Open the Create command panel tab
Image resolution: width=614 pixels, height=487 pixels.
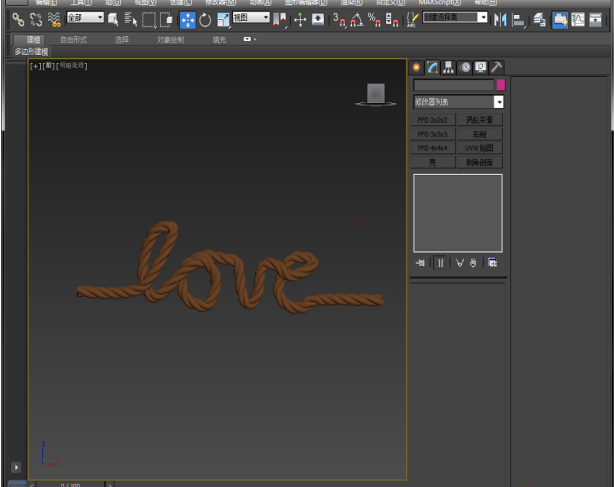click(x=416, y=67)
